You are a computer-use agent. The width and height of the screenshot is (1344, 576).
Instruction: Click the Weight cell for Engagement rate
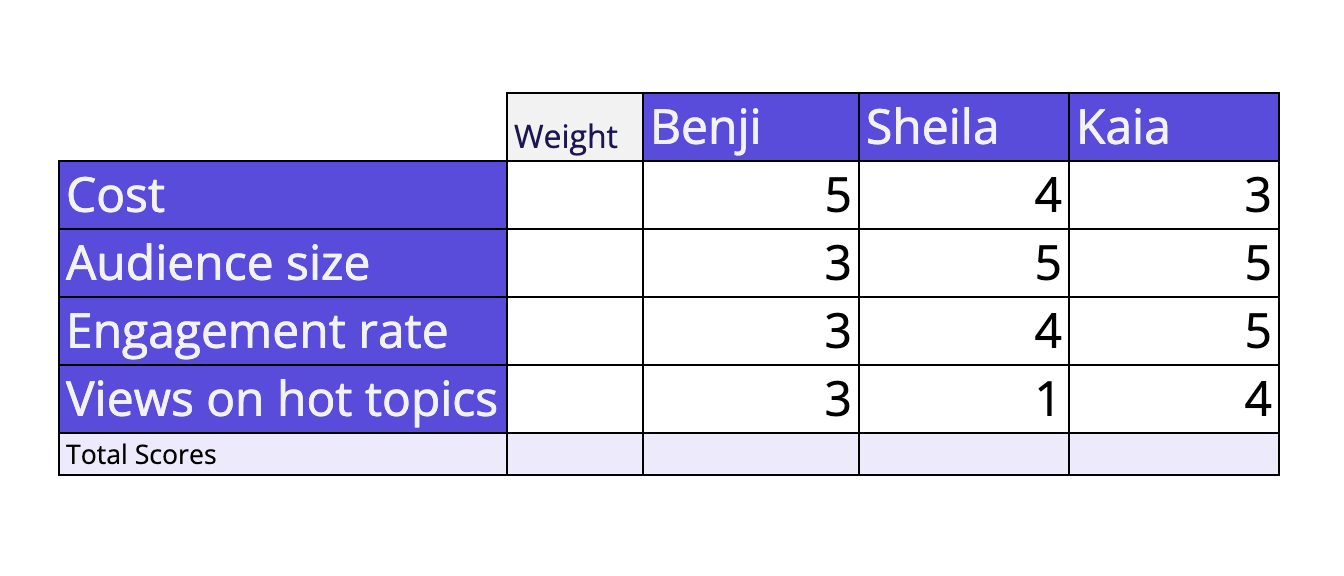tap(574, 331)
